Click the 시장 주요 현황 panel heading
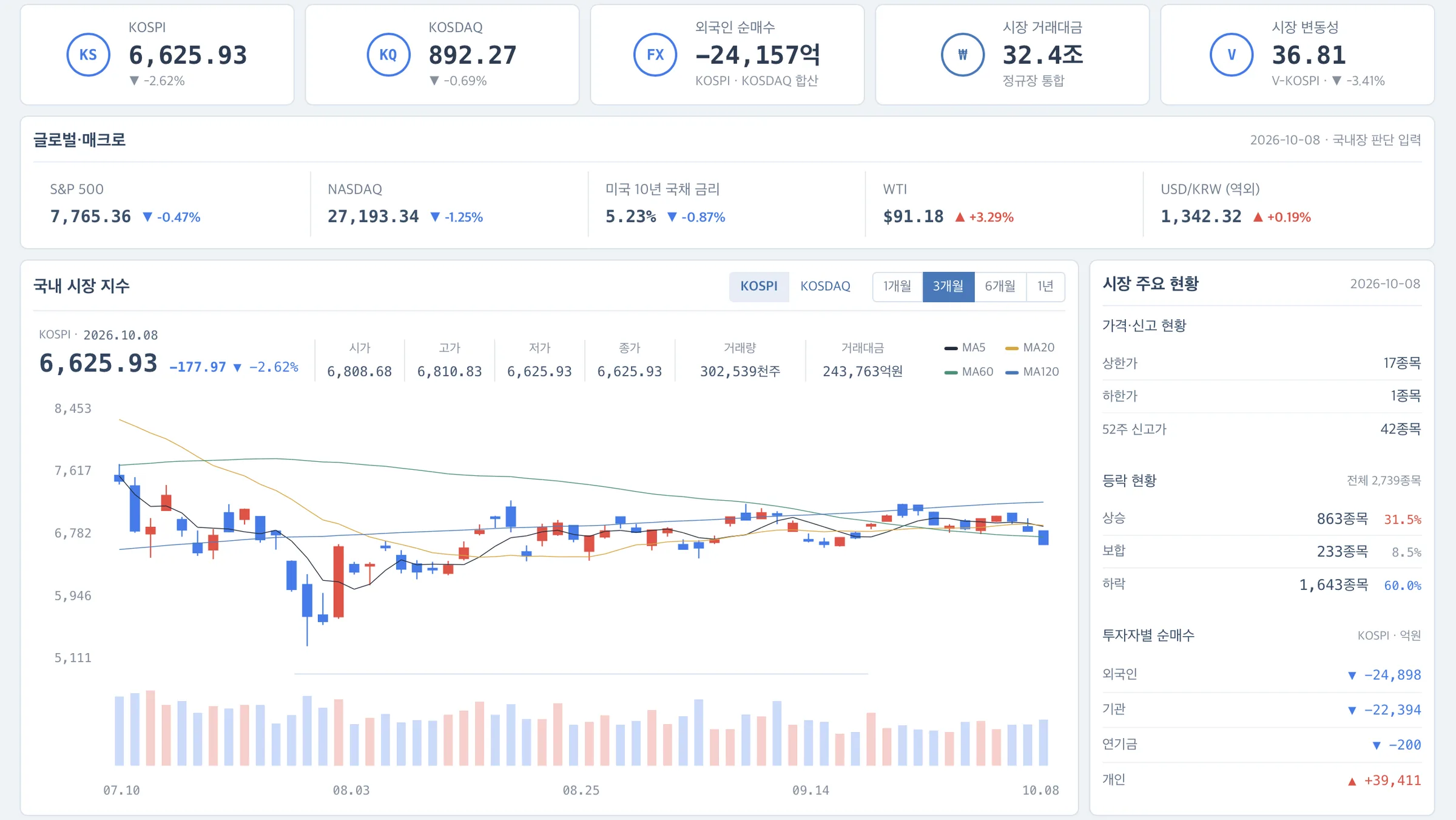This screenshot has height=820, width=1456. [1150, 283]
